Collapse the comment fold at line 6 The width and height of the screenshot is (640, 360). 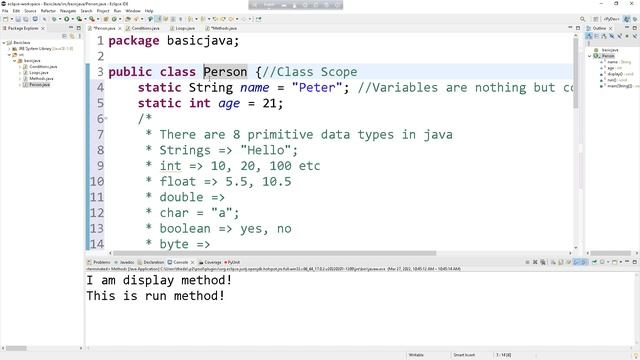click(106, 119)
